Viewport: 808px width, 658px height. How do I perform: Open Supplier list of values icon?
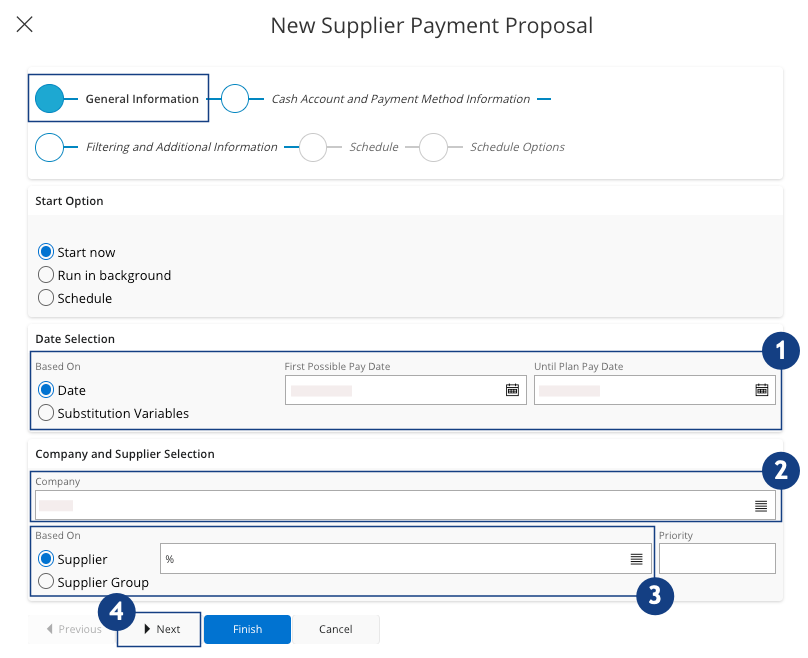[636, 559]
